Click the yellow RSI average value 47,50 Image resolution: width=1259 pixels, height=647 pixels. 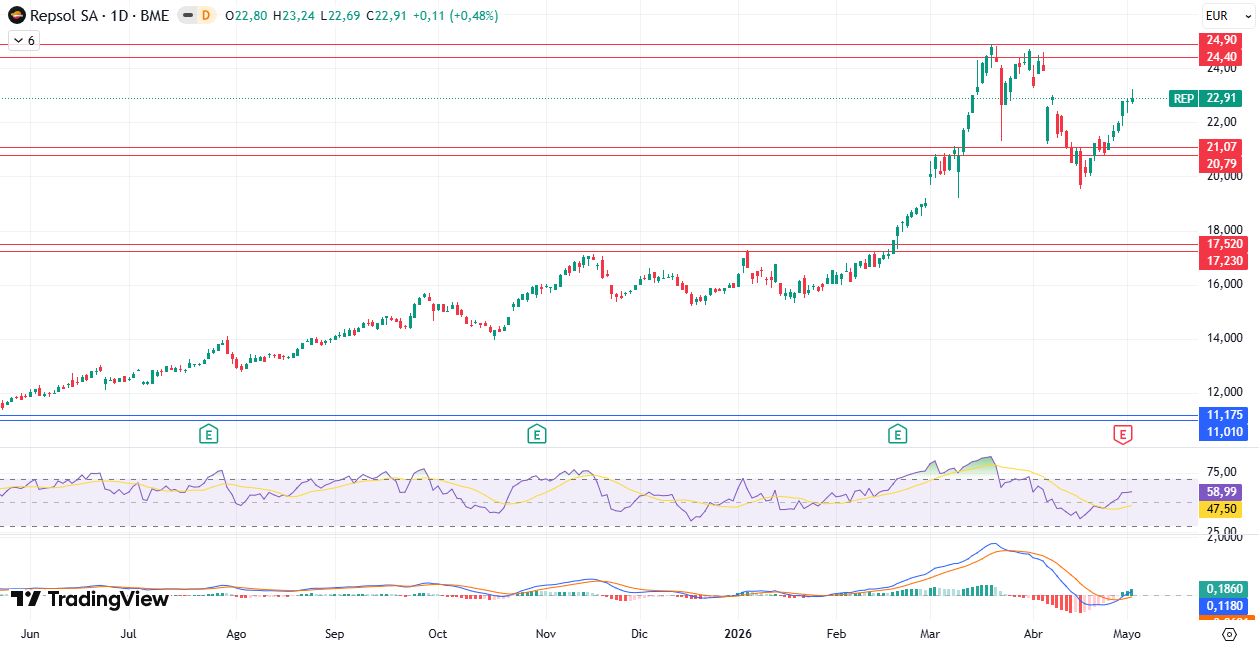tap(1221, 509)
